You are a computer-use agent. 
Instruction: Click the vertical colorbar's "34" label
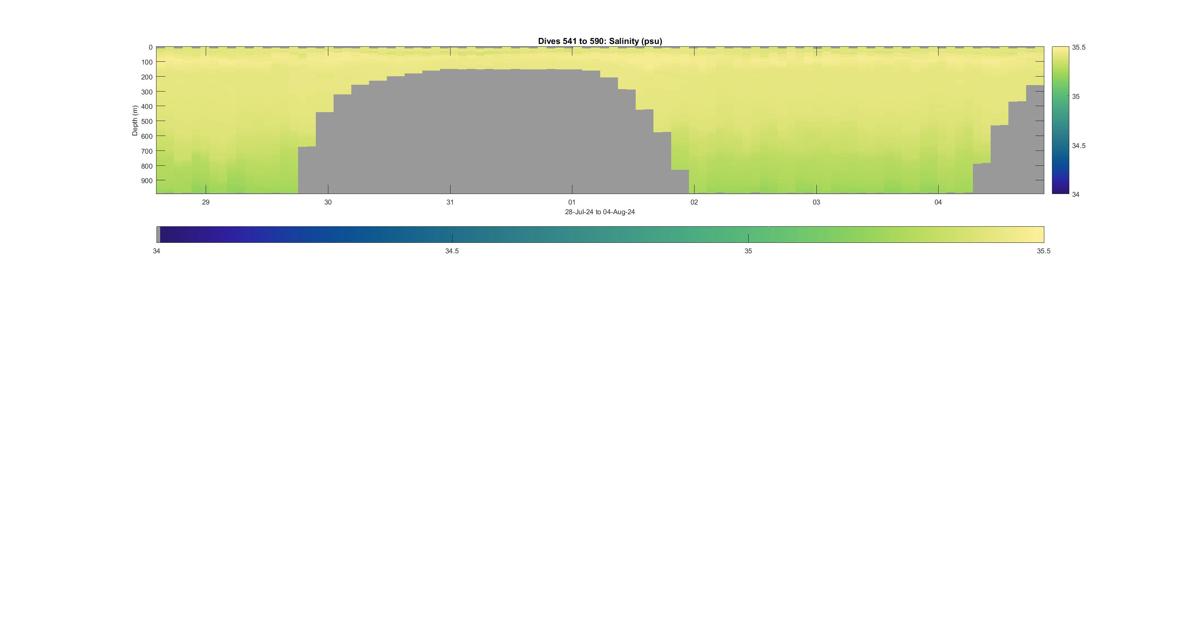point(1076,194)
